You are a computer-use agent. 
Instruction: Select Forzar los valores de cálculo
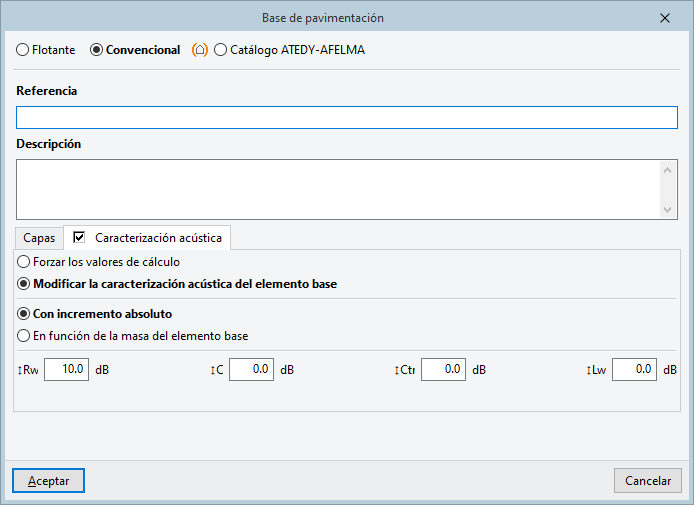24,262
